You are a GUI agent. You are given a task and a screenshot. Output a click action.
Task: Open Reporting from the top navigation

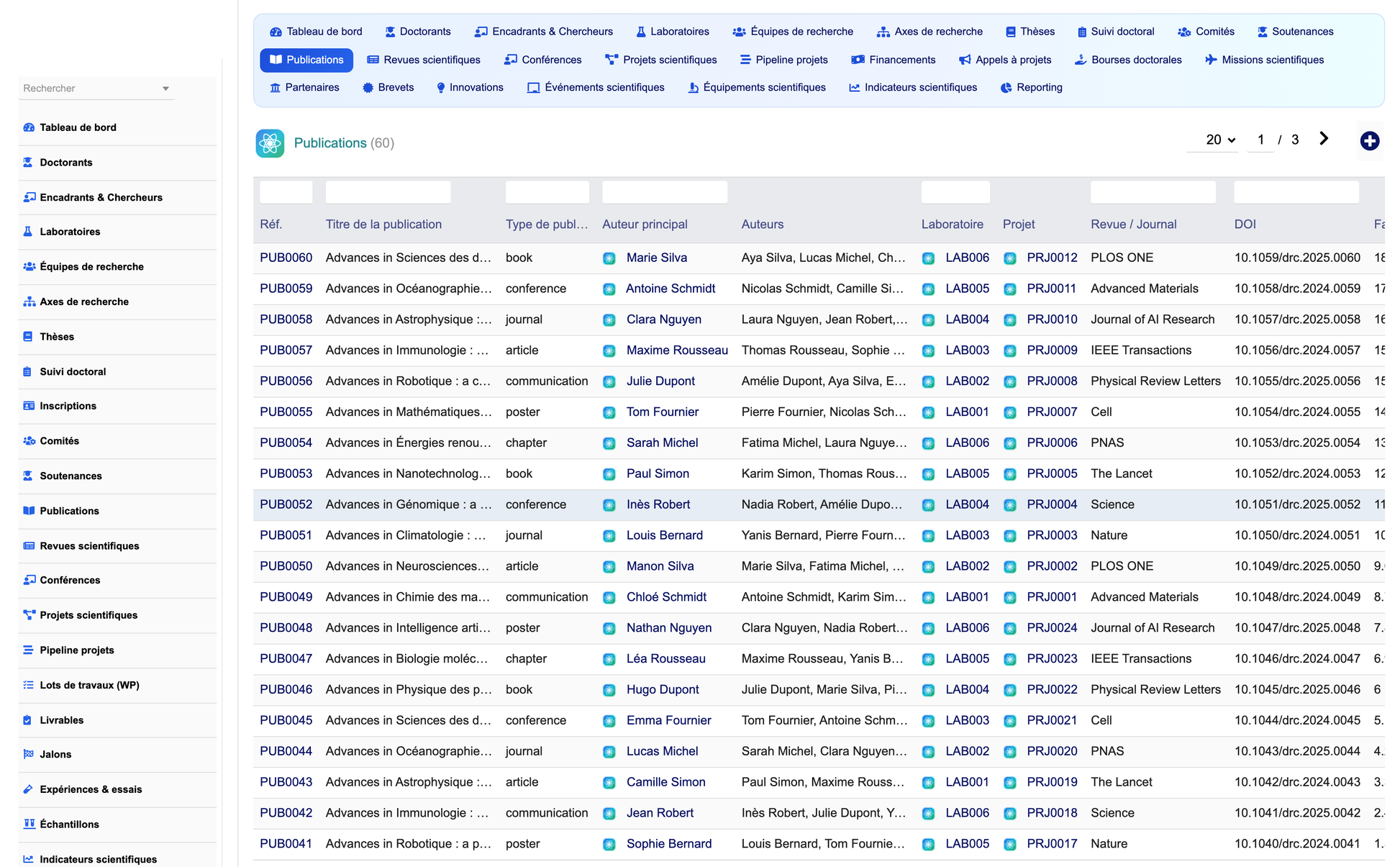coord(1031,88)
